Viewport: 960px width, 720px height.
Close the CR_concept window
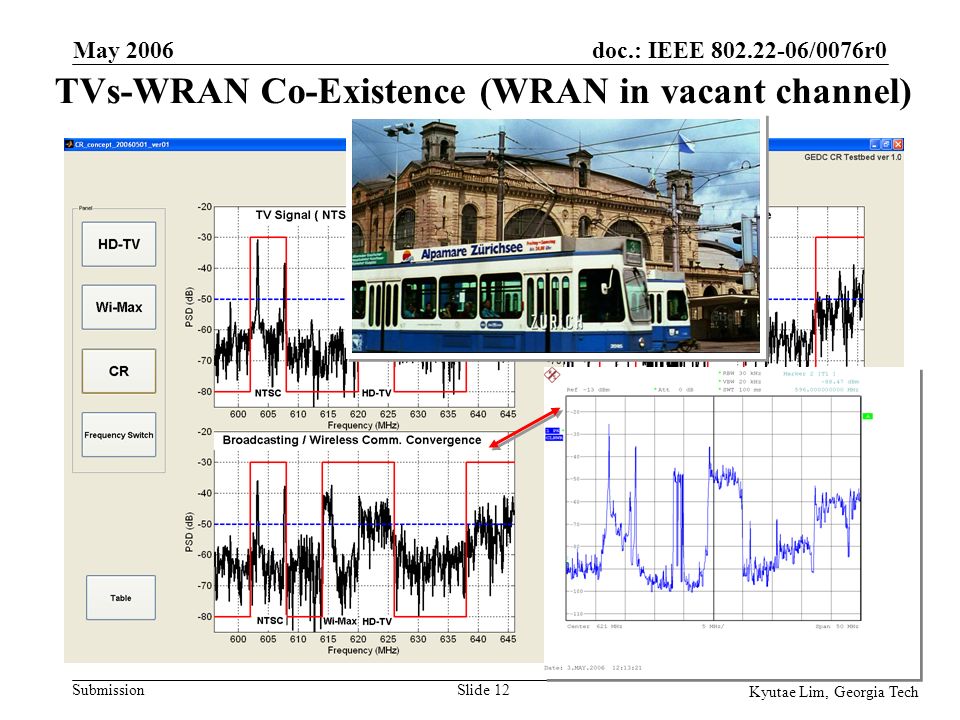click(x=898, y=144)
